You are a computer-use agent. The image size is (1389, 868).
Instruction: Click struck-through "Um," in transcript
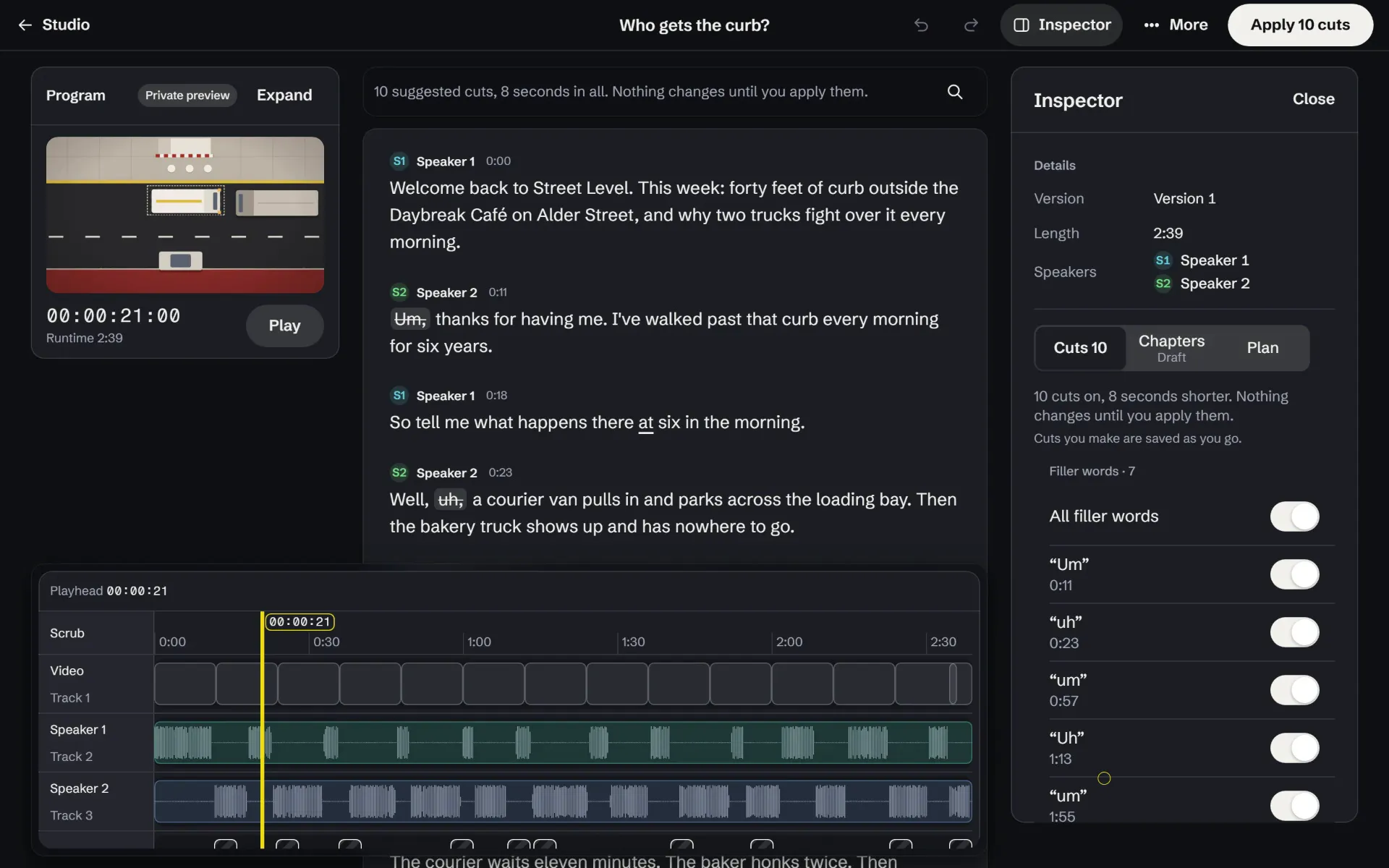tap(410, 319)
